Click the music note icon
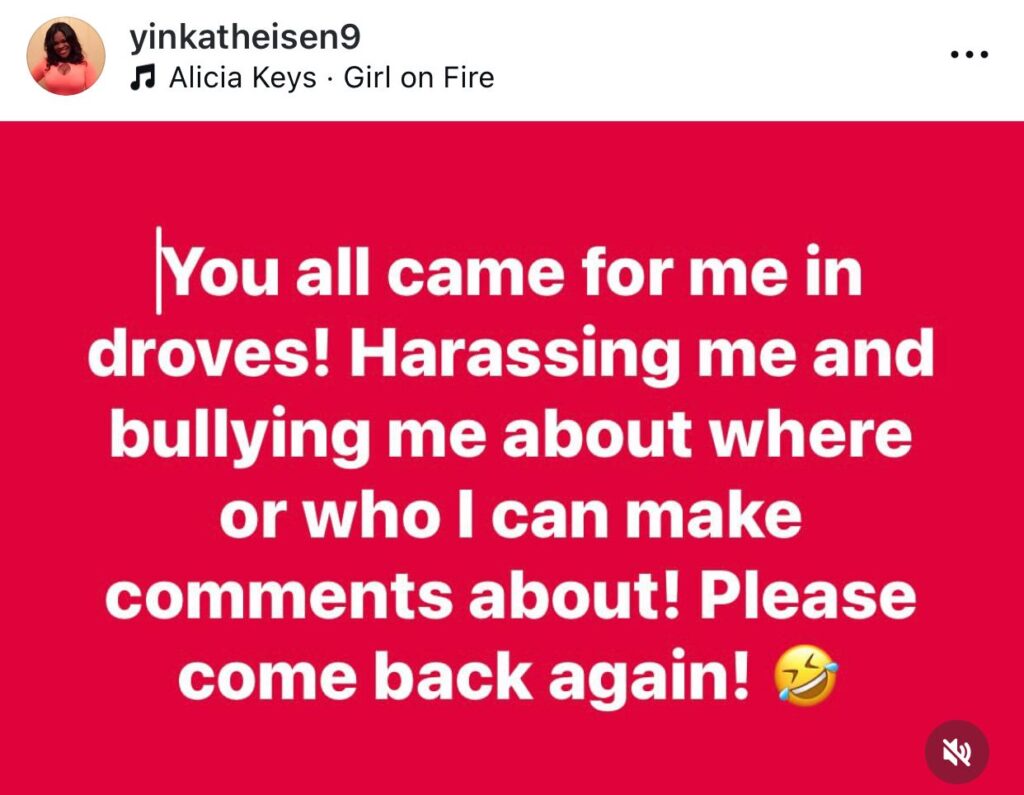The height and width of the screenshot is (795, 1024). click(x=143, y=77)
